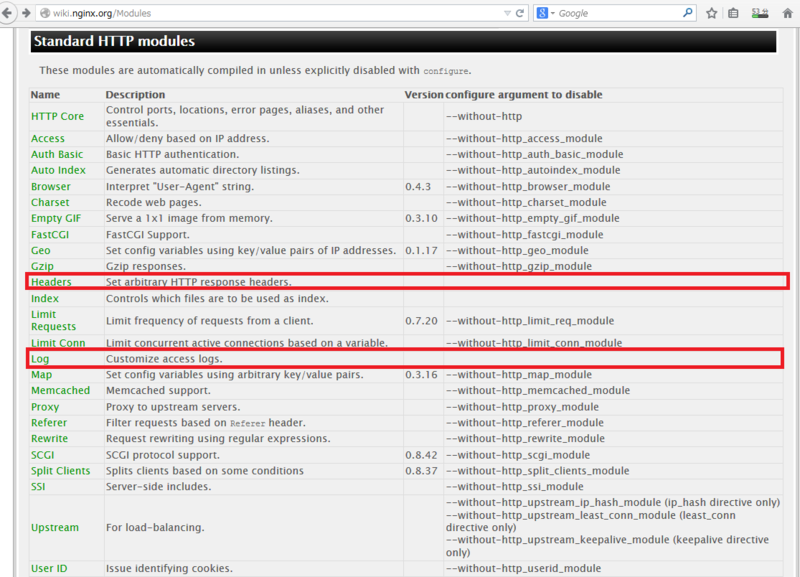Open the Auto Index module link
This screenshot has width=800, height=577.
pos(58,170)
